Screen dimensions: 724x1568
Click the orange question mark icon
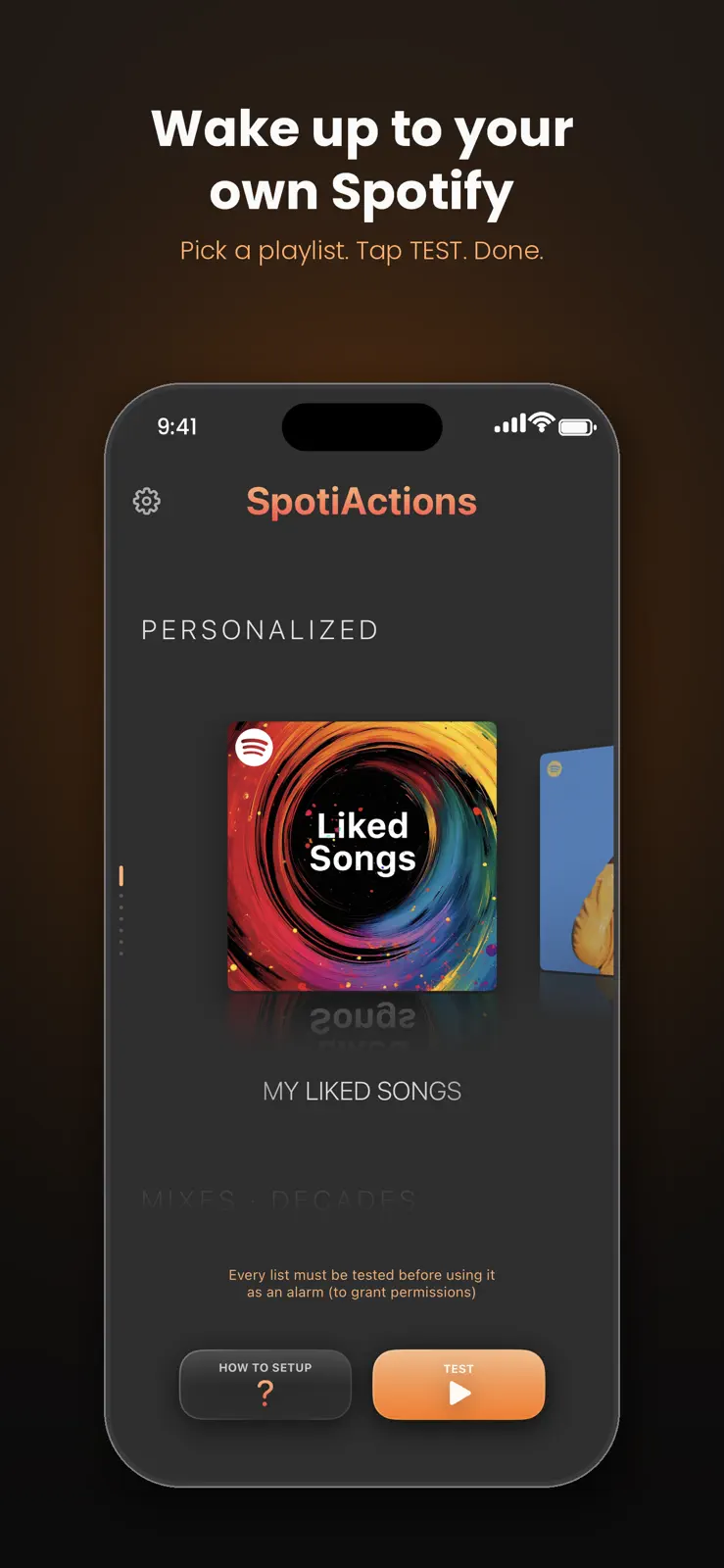click(x=265, y=1393)
